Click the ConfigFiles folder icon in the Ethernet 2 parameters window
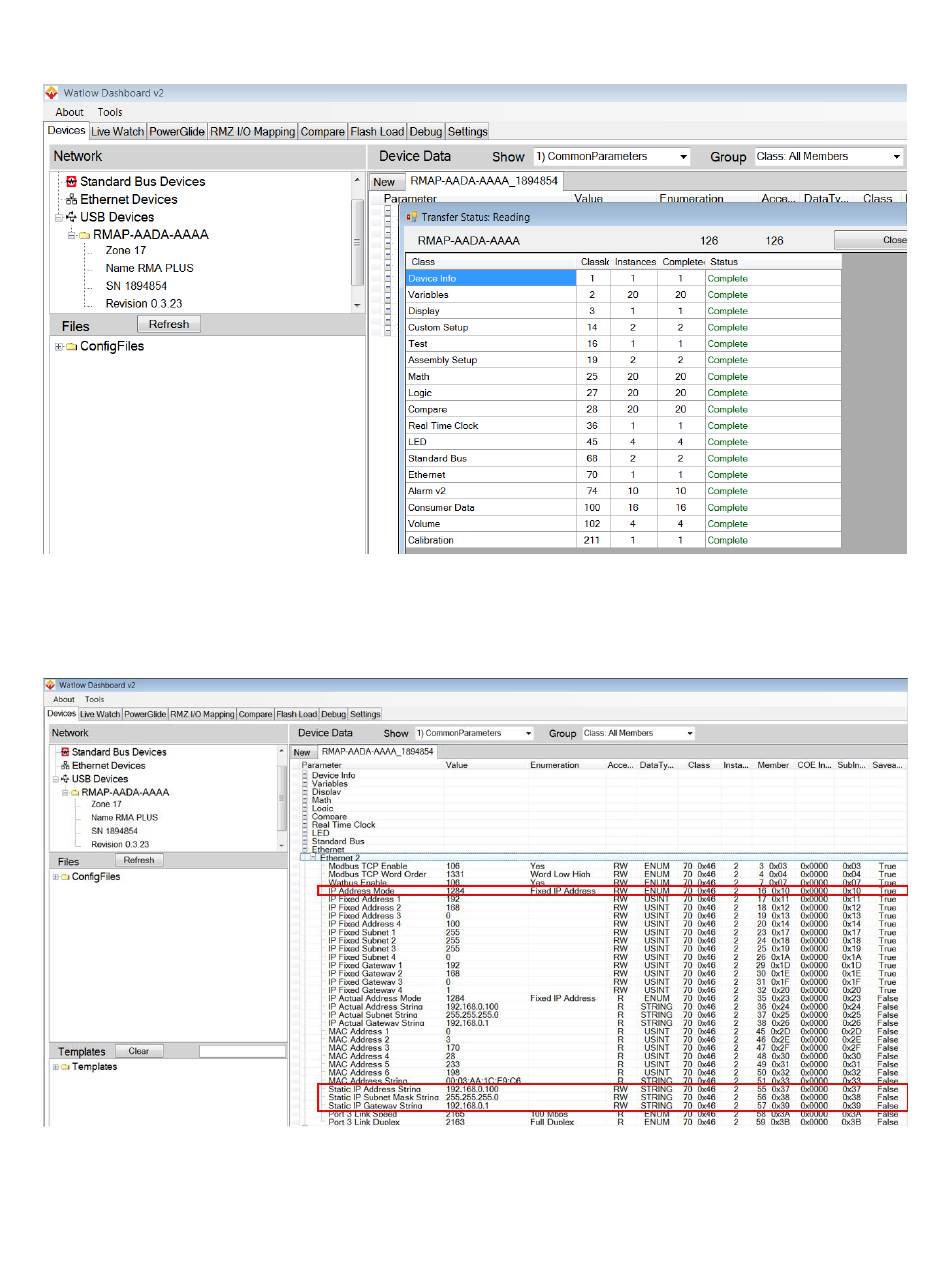The width and height of the screenshot is (950, 1284). pos(66,877)
